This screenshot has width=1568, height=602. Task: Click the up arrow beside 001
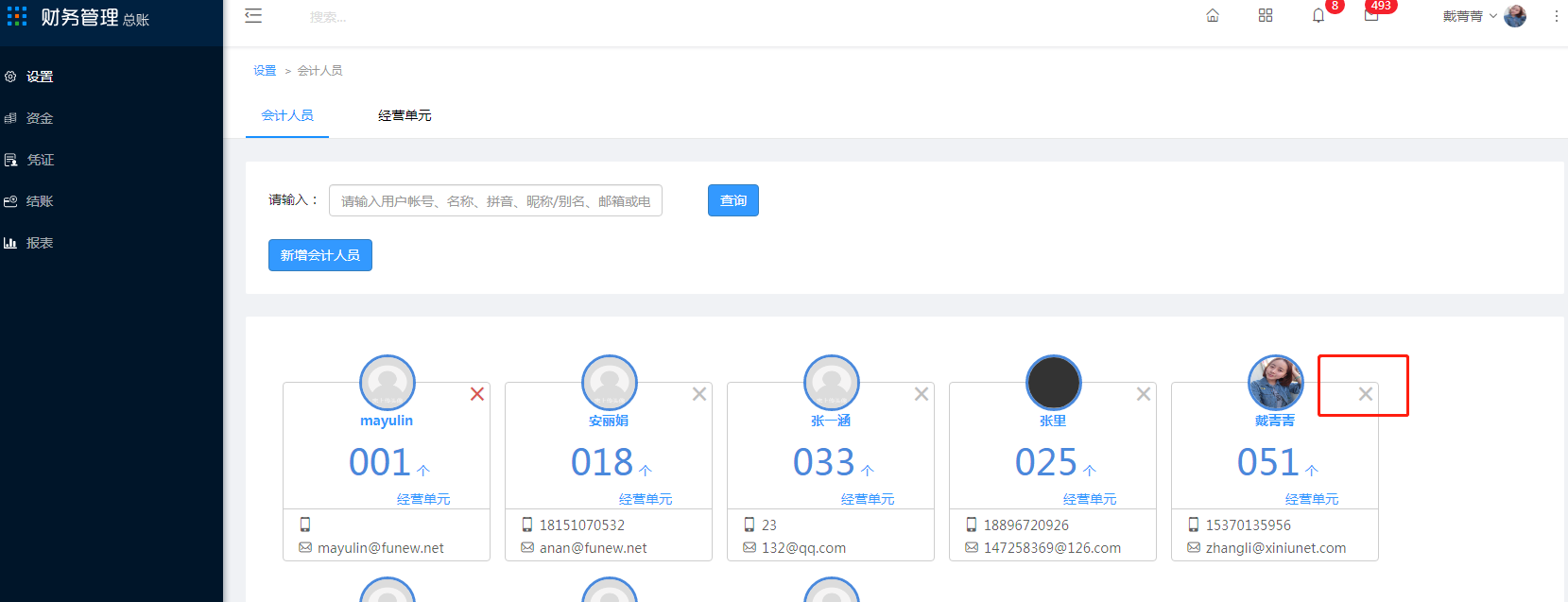[x=423, y=470]
